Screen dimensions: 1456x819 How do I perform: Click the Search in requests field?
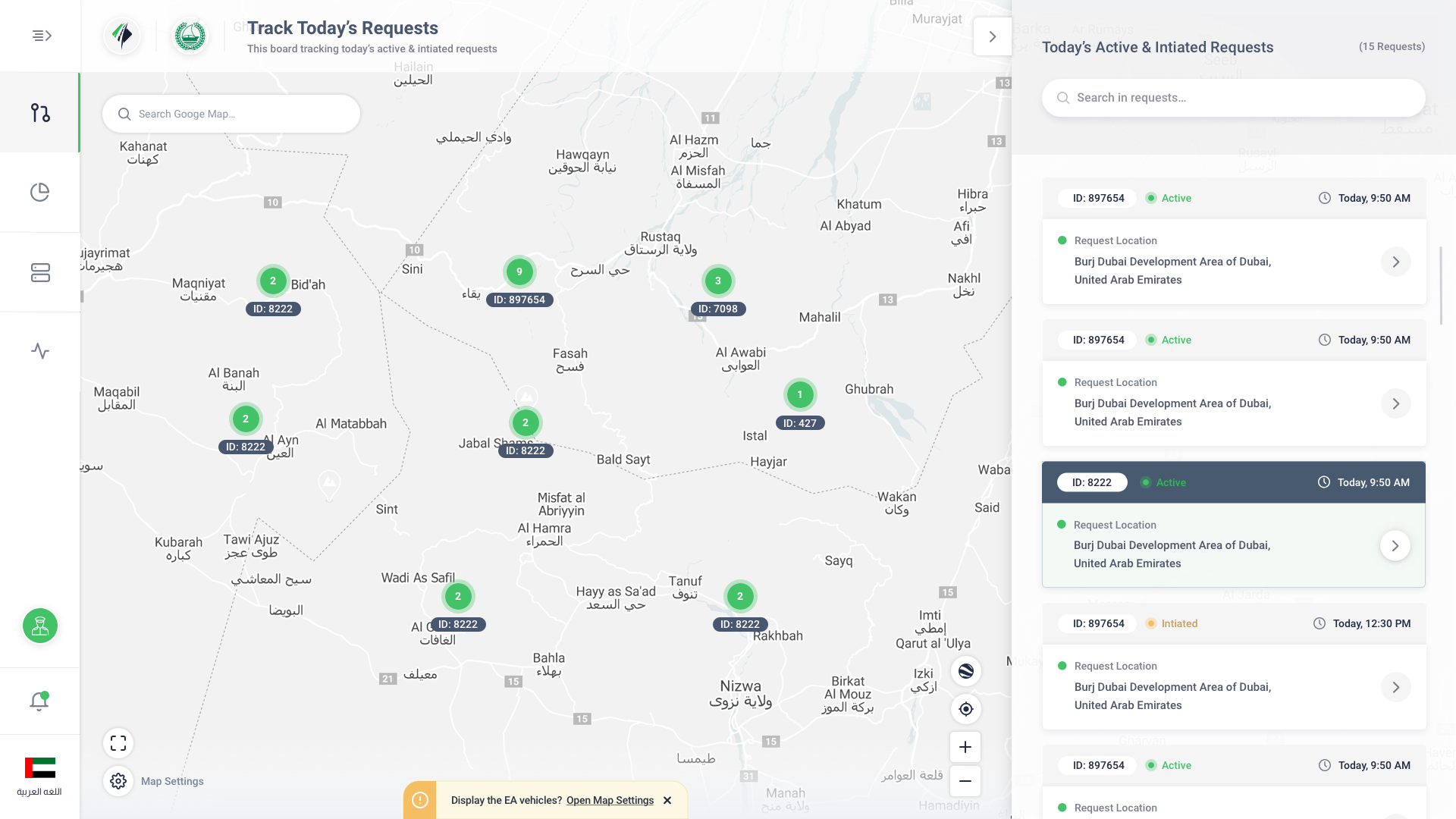click(1234, 98)
